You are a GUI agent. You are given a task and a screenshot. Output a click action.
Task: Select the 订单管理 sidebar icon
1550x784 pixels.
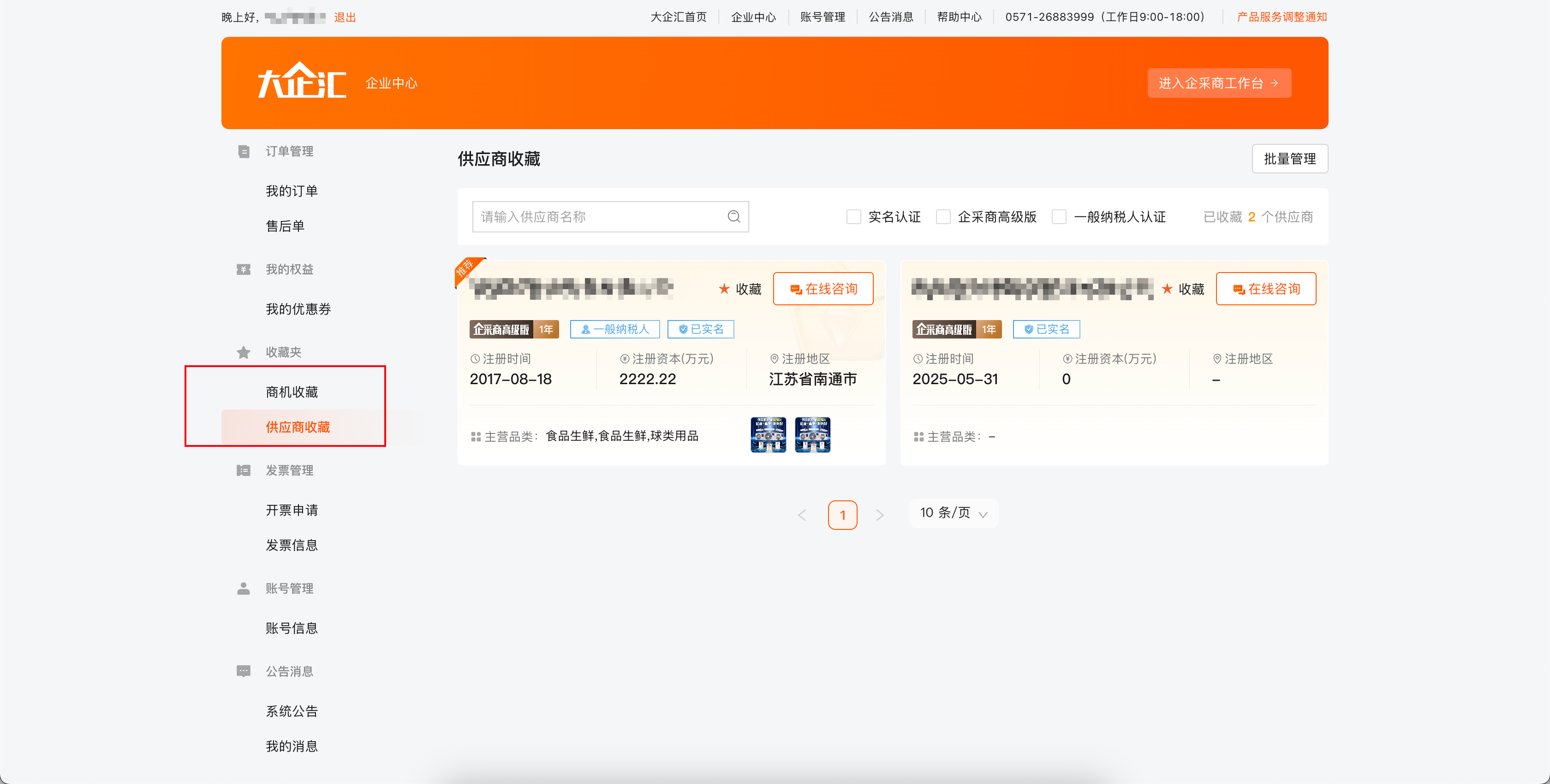coord(244,151)
